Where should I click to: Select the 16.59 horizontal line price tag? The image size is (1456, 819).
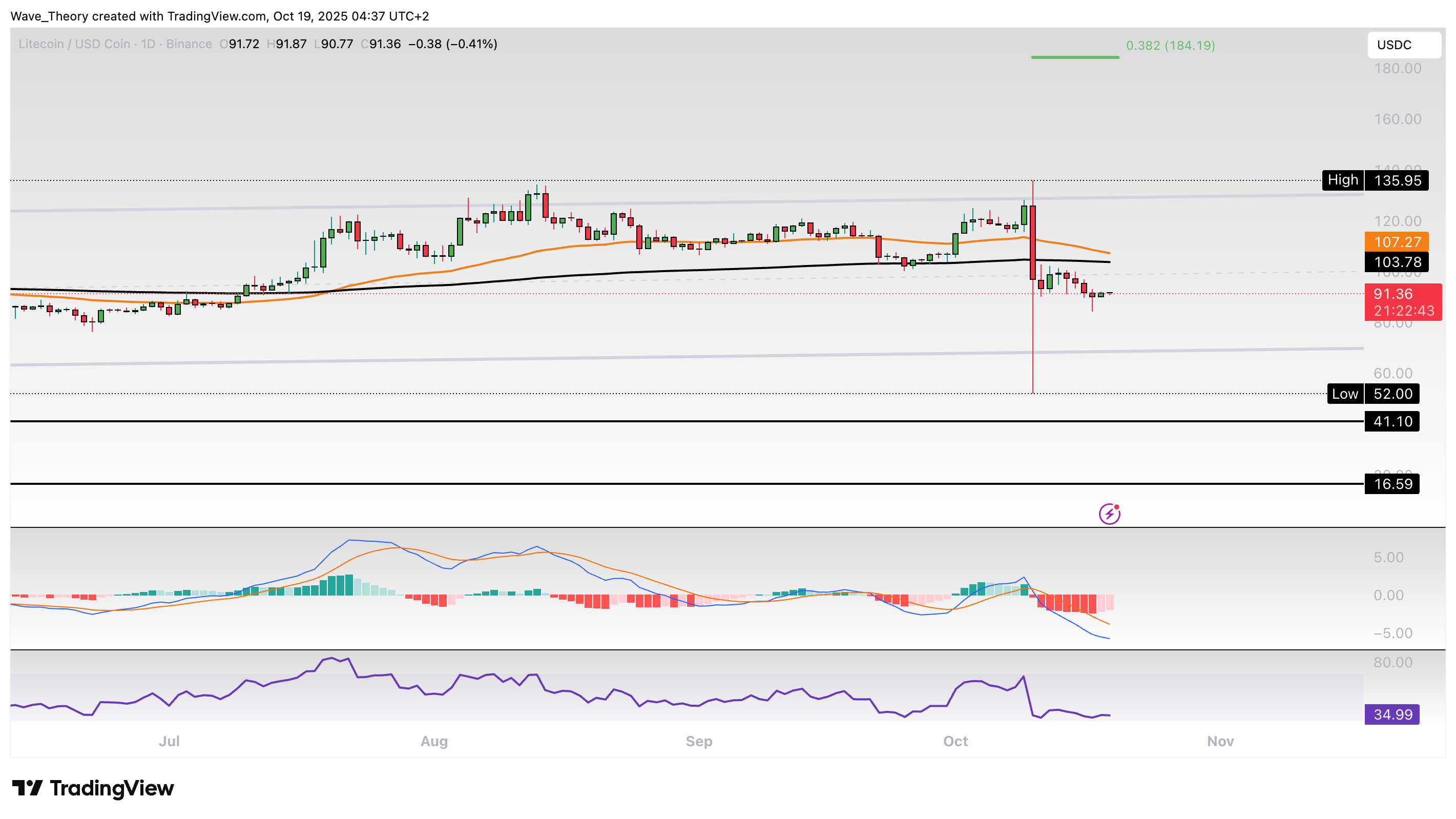tap(1391, 484)
